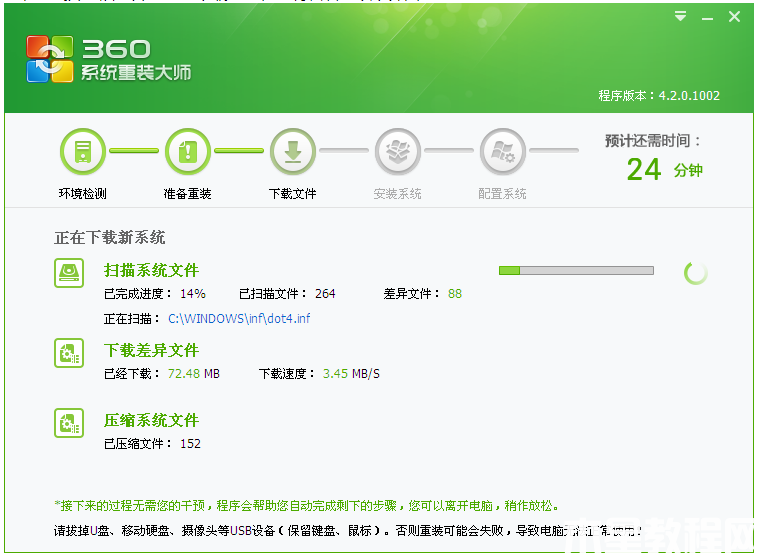Viewport: 759px width, 555px height.
Task: Click the download speed 3.45 MB/S
Action: (351, 374)
